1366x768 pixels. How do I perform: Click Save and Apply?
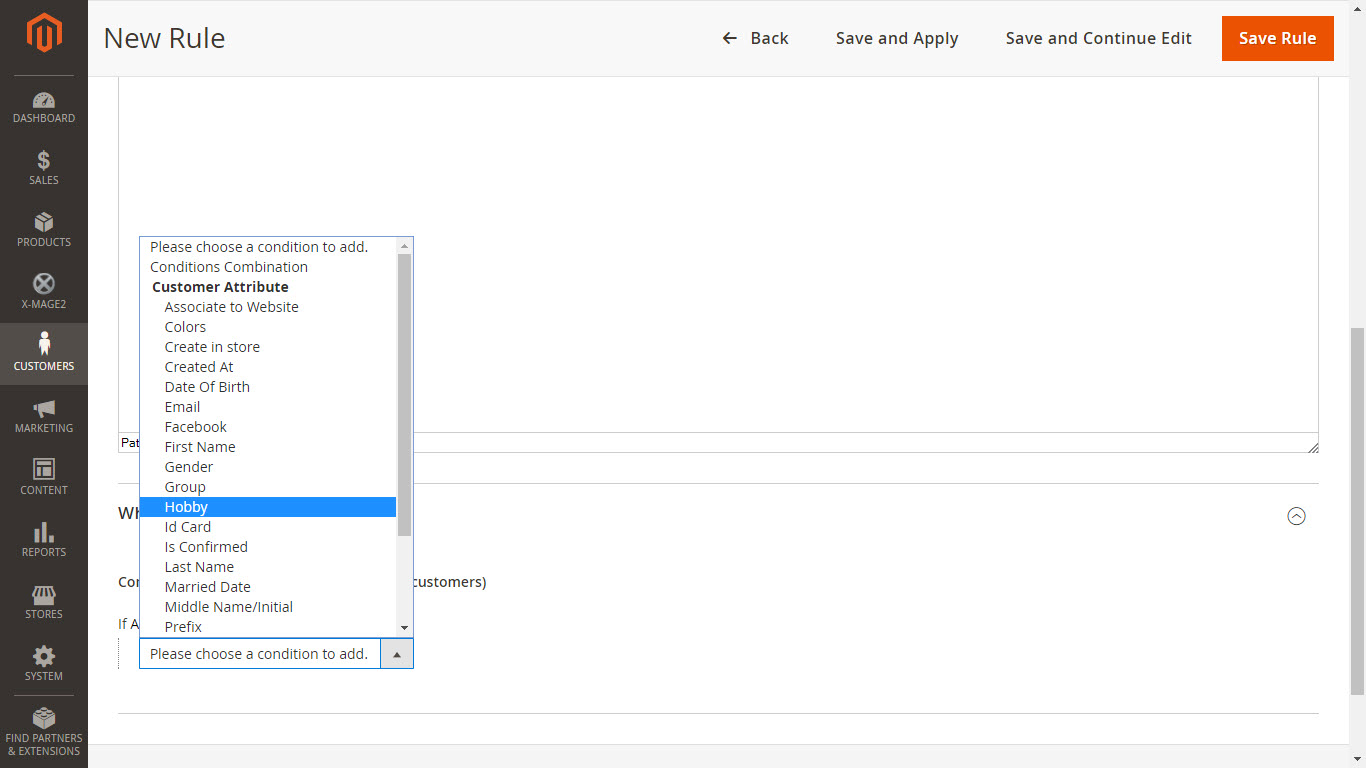click(897, 38)
